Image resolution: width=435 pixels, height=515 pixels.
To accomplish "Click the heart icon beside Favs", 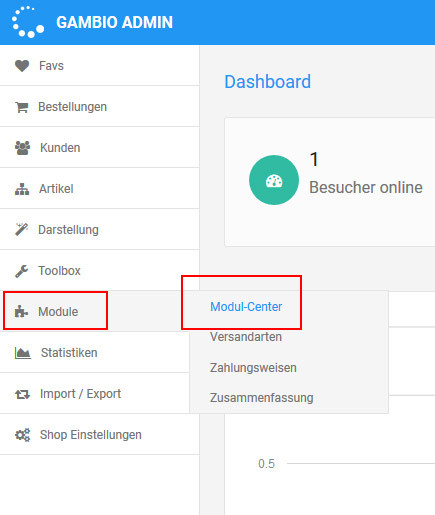I will [22, 66].
